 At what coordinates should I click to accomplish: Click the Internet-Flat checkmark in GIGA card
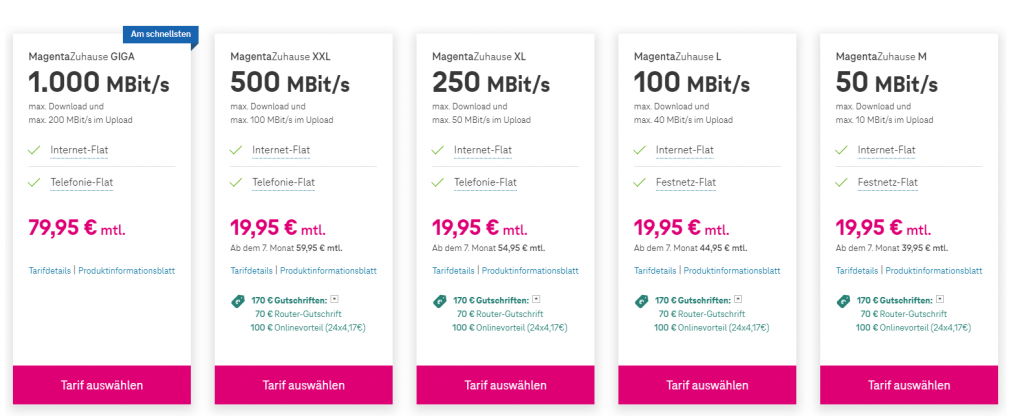tap(35, 151)
